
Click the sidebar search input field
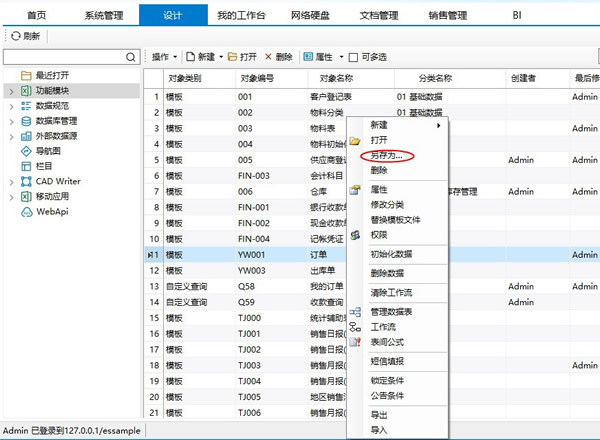[x=65, y=58]
